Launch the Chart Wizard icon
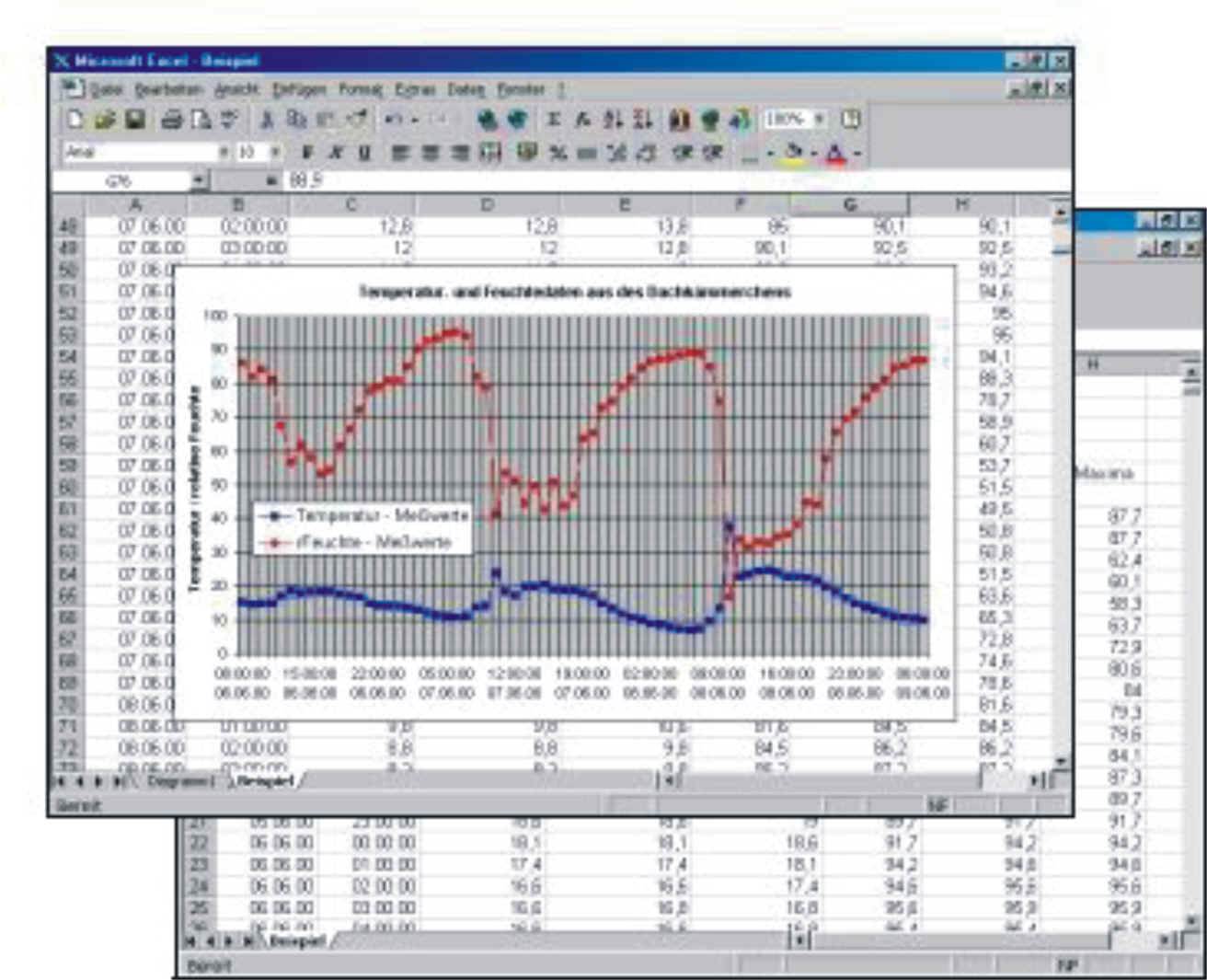Image resolution: width=1207 pixels, height=980 pixels. [x=680, y=120]
